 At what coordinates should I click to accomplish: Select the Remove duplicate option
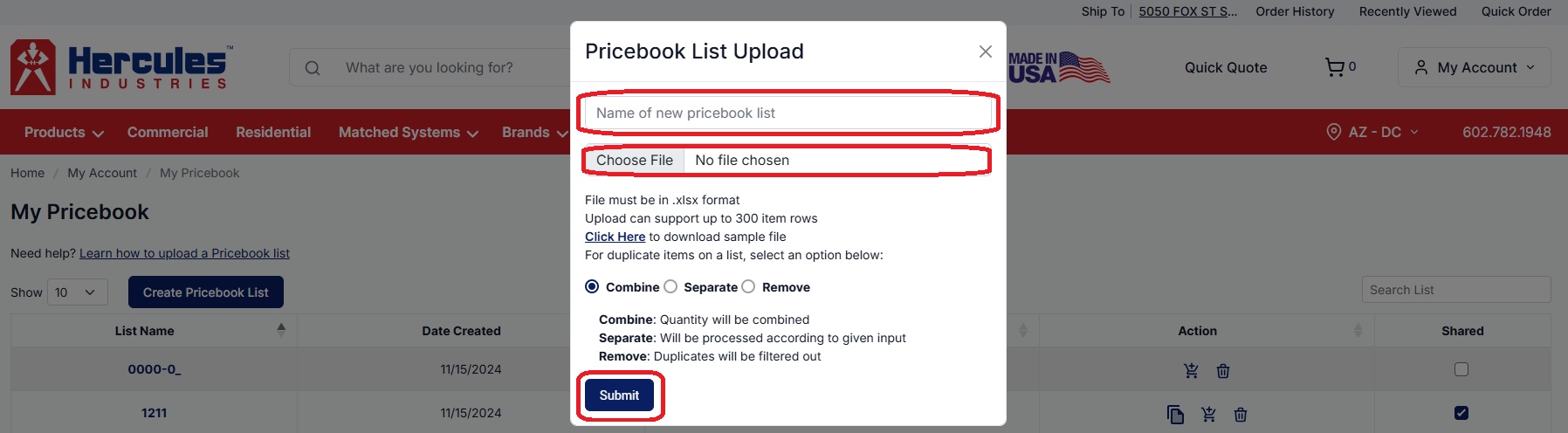tap(748, 287)
